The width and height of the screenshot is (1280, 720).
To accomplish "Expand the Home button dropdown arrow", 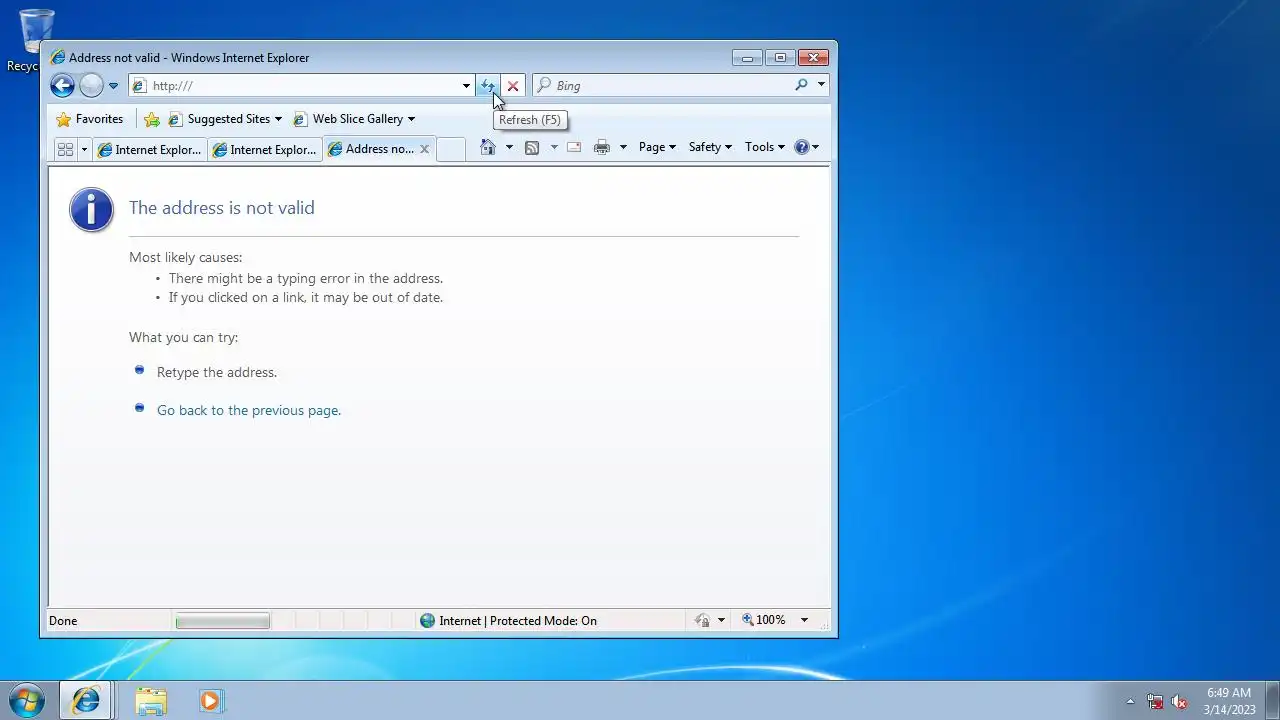I will click(x=509, y=147).
